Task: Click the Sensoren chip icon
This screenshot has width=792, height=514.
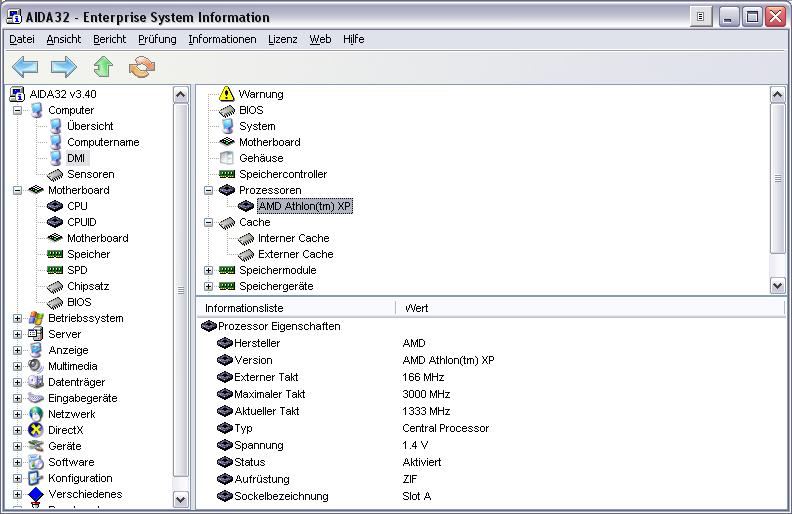Action: [55, 175]
